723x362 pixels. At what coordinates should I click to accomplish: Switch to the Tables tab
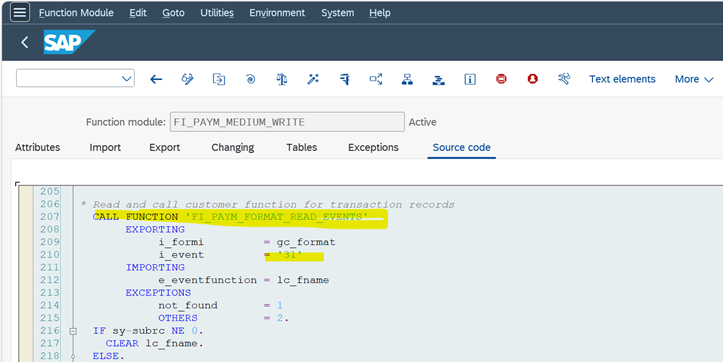(302, 148)
